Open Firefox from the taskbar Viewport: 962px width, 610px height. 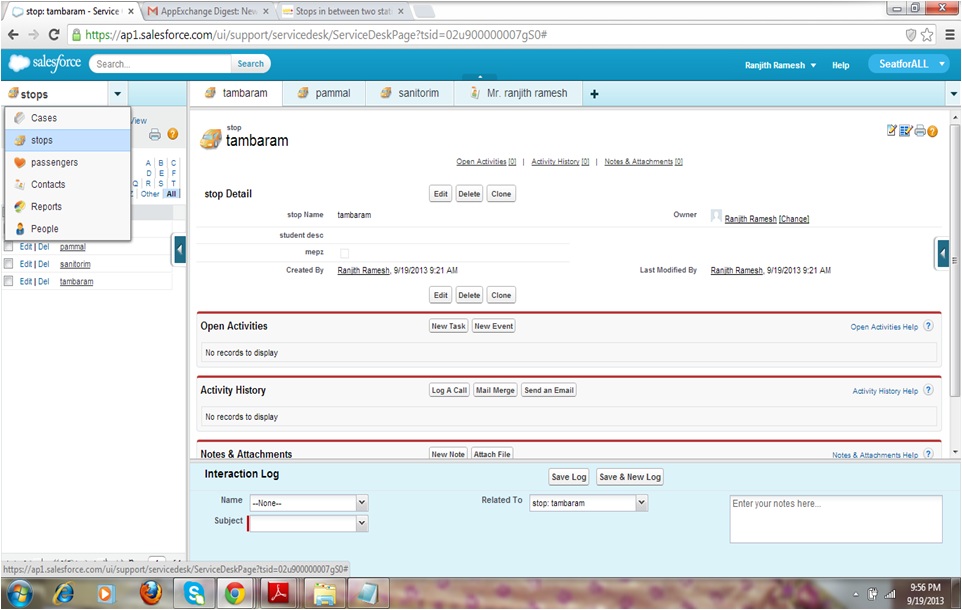click(x=151, y=593)
